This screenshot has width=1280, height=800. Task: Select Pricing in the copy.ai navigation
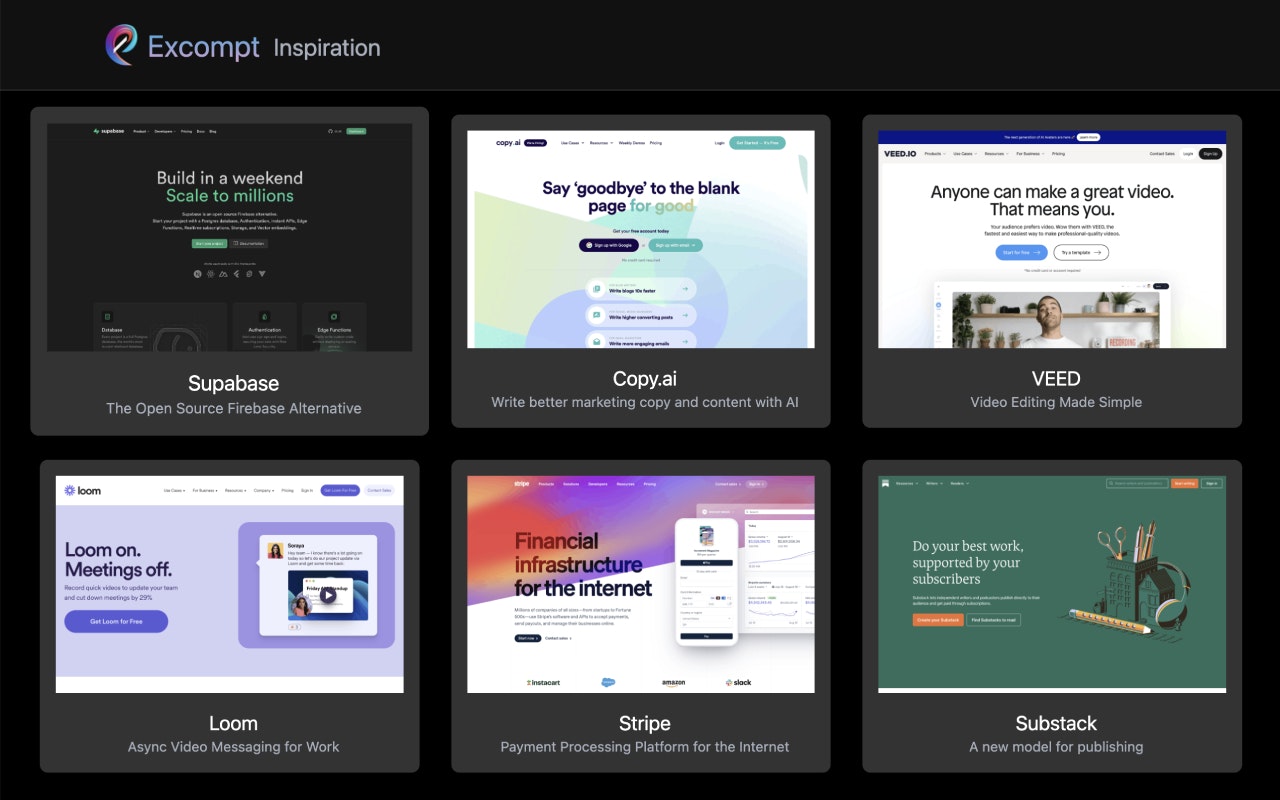(x=655, y=143)
